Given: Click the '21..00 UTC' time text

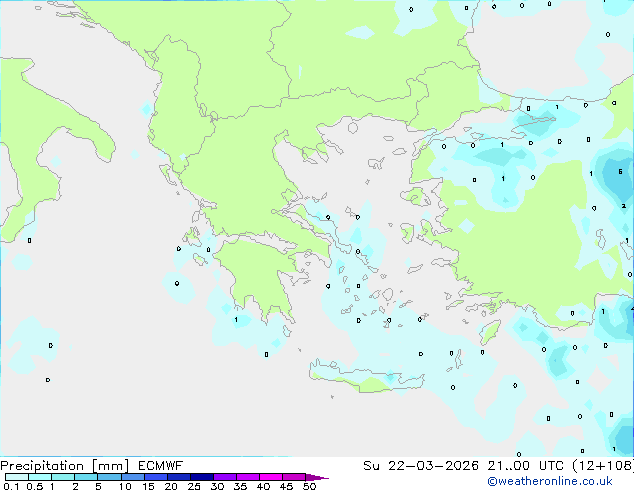Looking at the screenshot, I should point(525,466).
